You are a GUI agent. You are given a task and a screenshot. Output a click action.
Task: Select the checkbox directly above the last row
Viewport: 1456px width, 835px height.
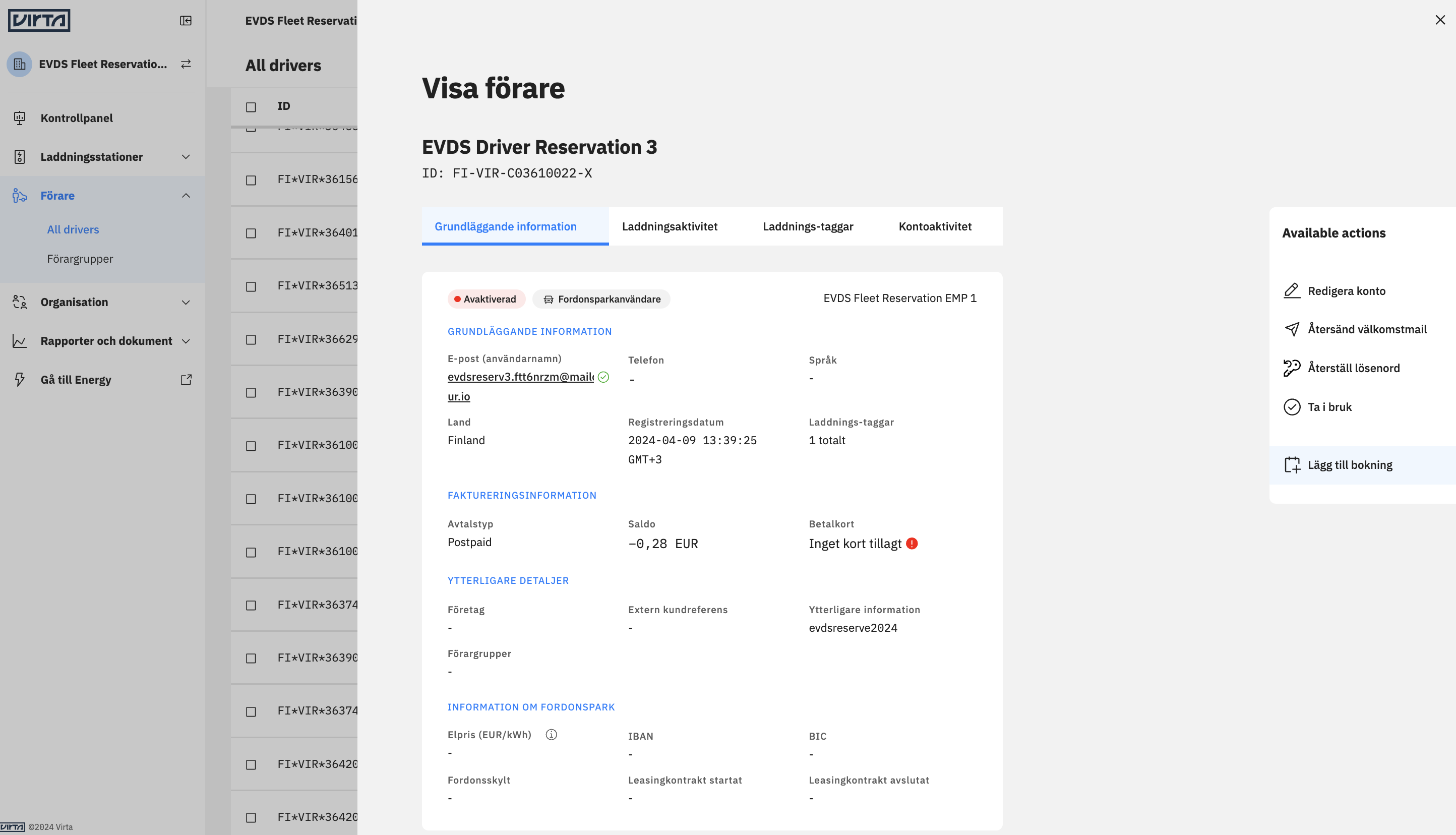click(251, 765)
